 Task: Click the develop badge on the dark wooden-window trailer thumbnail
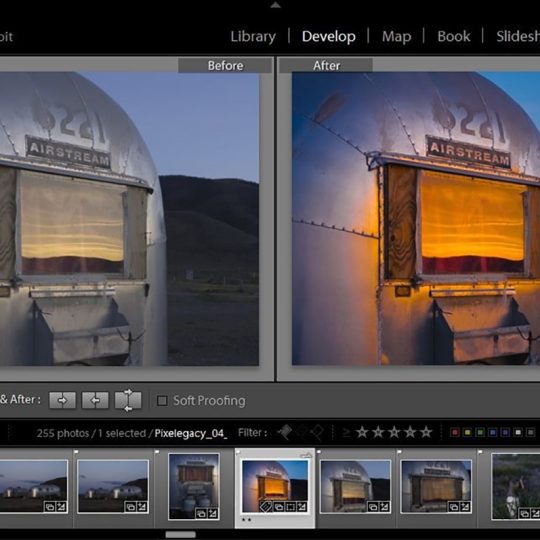(465, 507)
